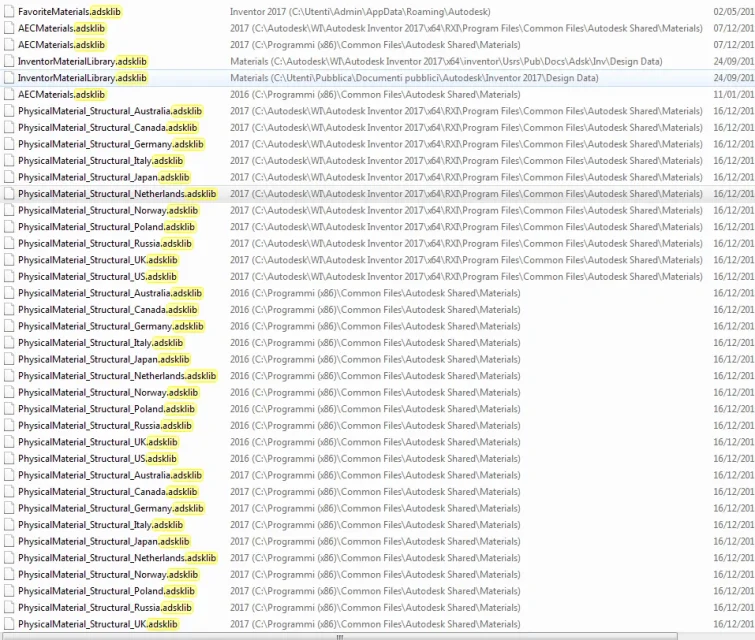Image resolution: width=755 pixels, height=640 pixels.
Task: Select the first PhysicalMaterial_Structural_Italy.adsklib file
Action: [101, 161]
